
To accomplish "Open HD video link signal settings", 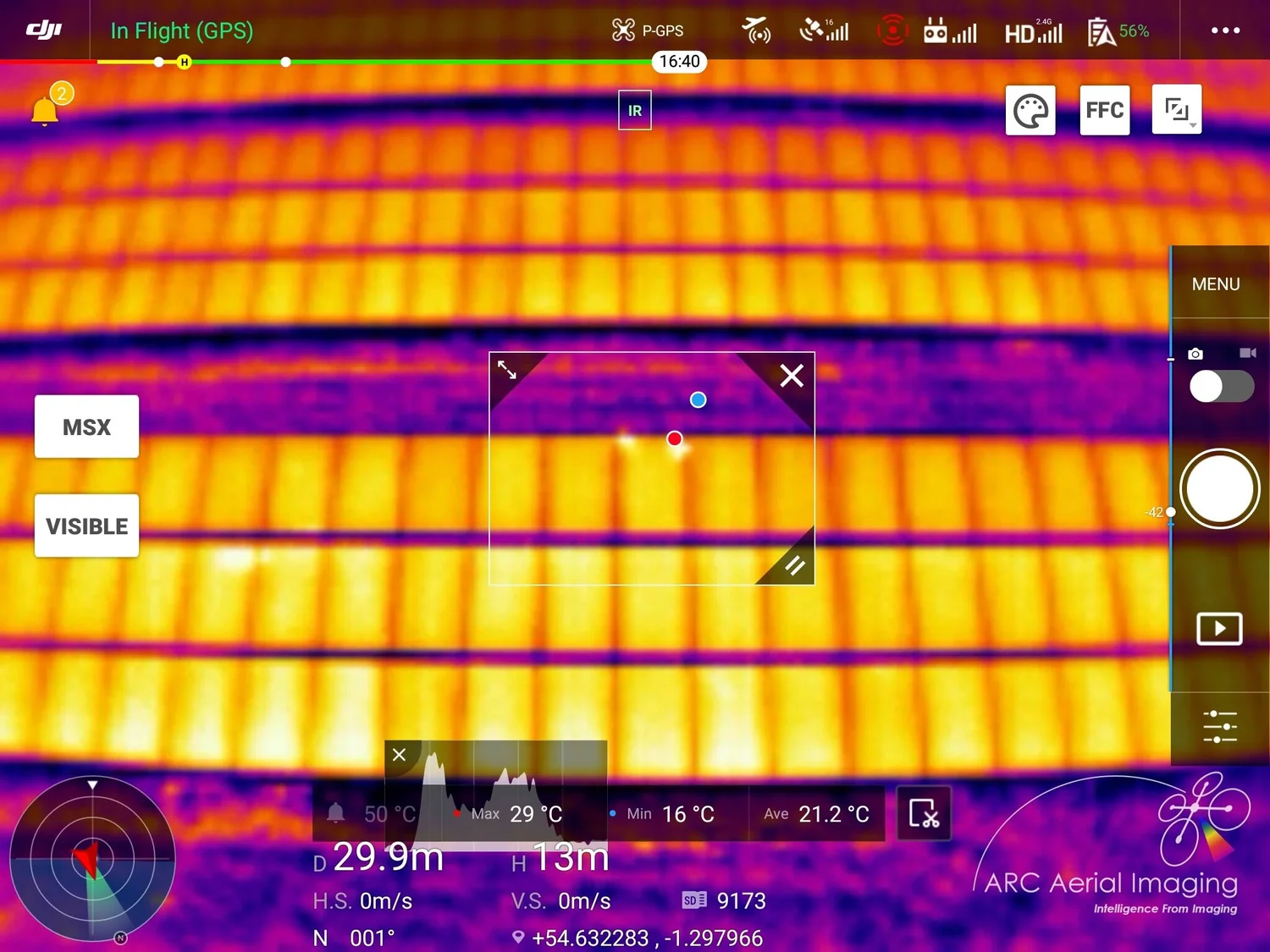I will (1033, 32).
